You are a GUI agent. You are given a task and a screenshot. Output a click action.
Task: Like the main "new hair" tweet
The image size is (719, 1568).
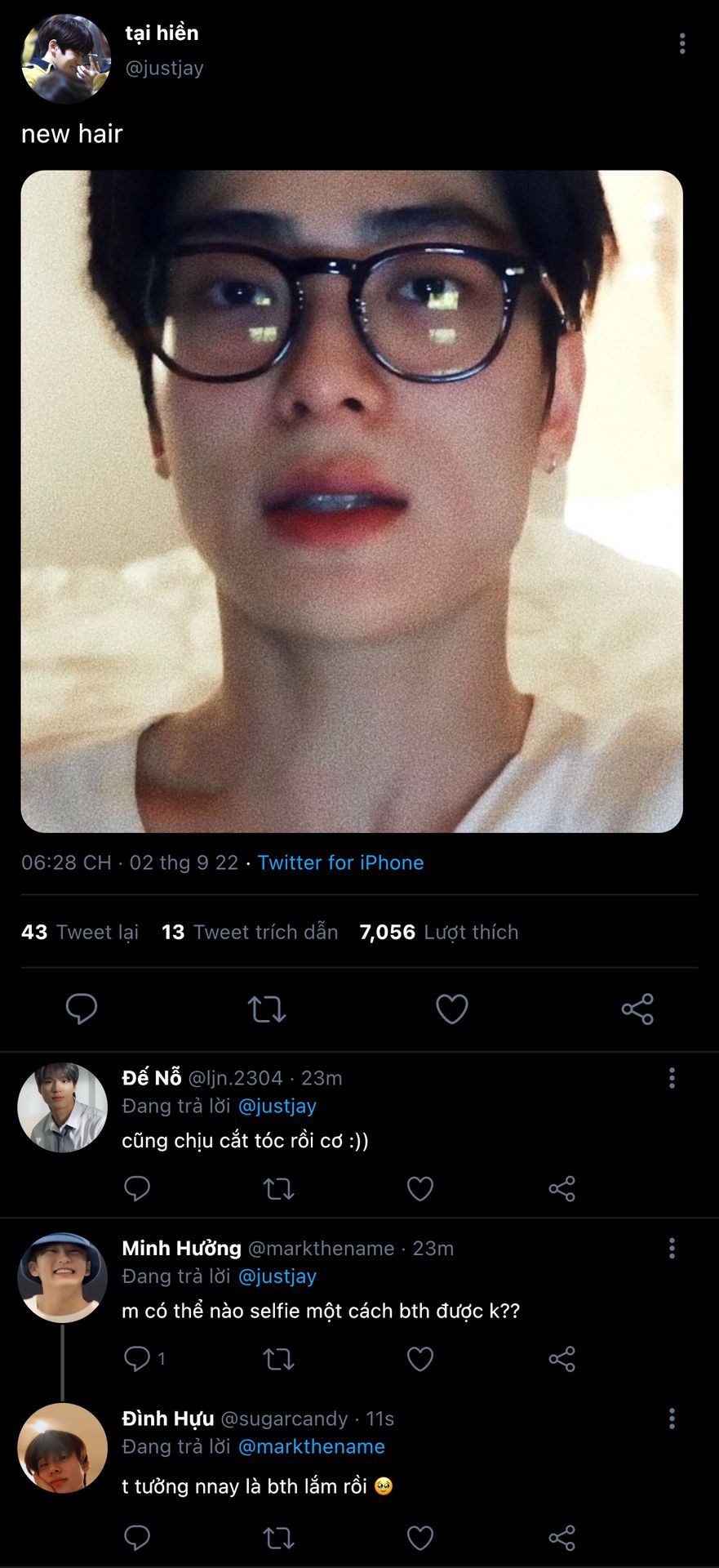(452, 1009)
